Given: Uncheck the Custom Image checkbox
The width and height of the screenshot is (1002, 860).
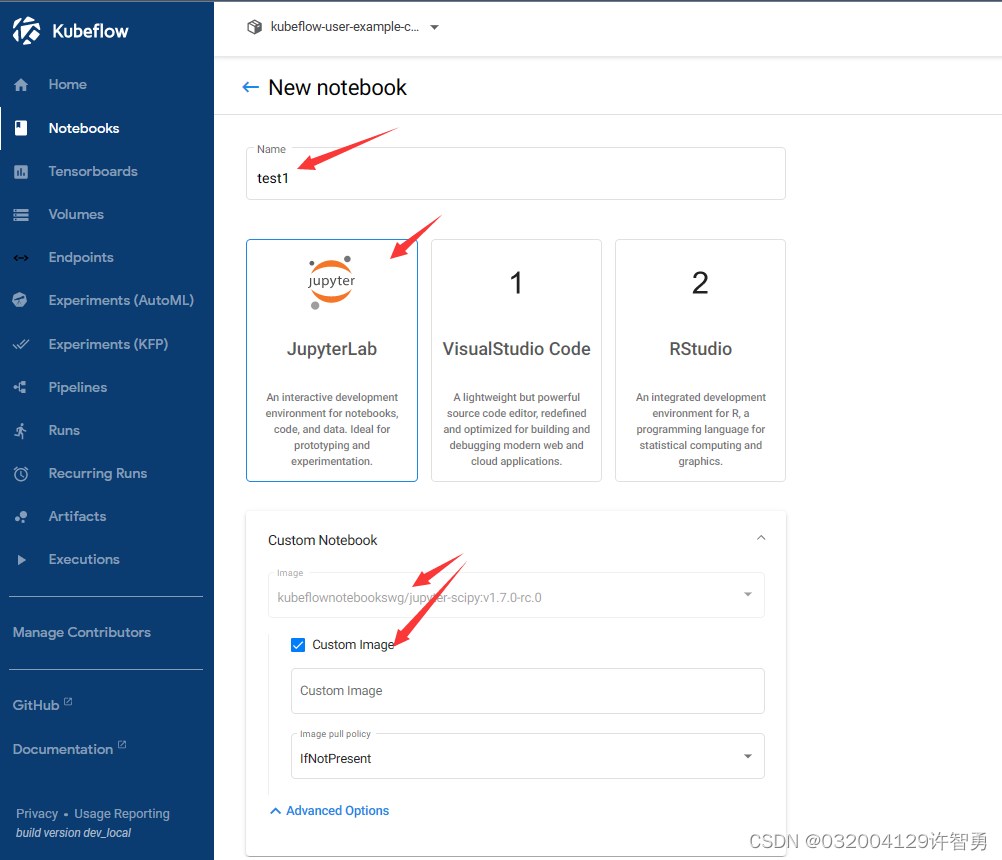Looking at the screenshot, I should (x=298, y=645).
